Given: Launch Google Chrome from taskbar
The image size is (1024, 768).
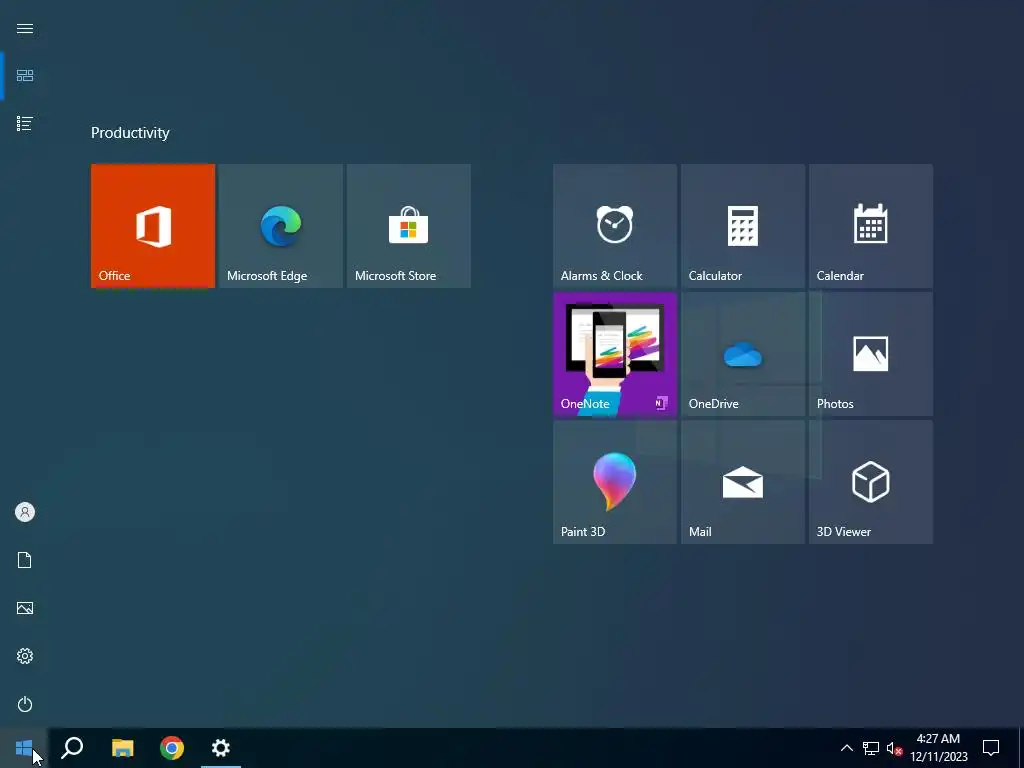Looking at the screenshot, I should 172,748.
